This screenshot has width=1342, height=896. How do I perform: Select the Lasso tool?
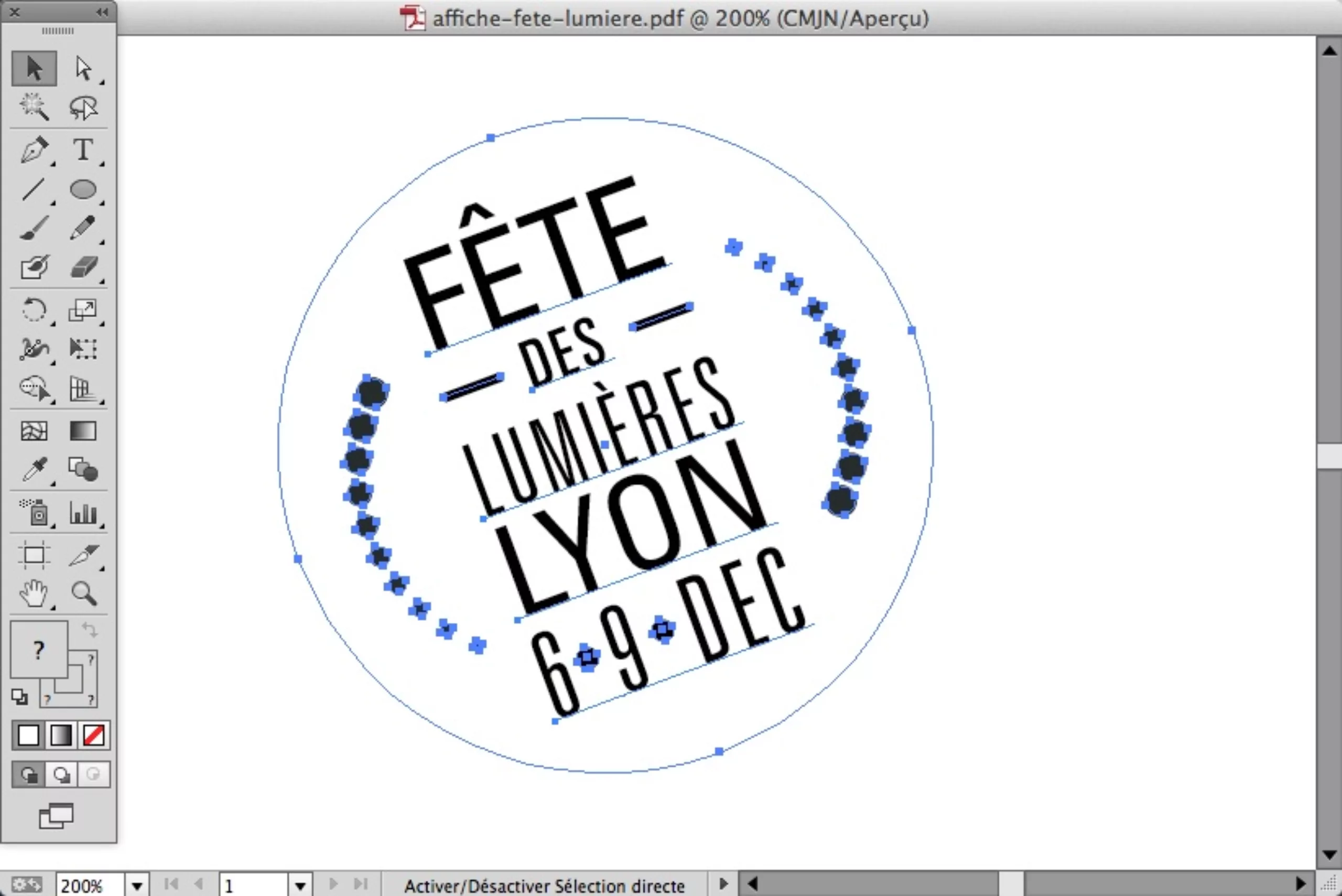83,107
